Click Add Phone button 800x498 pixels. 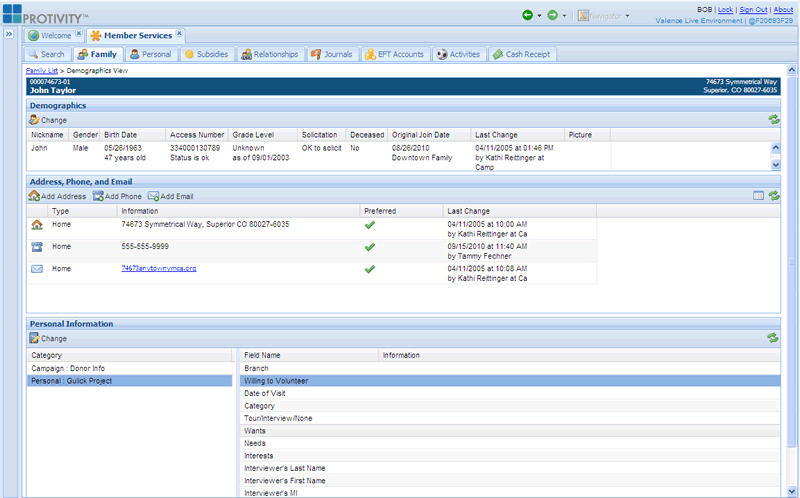click(117, 196)
